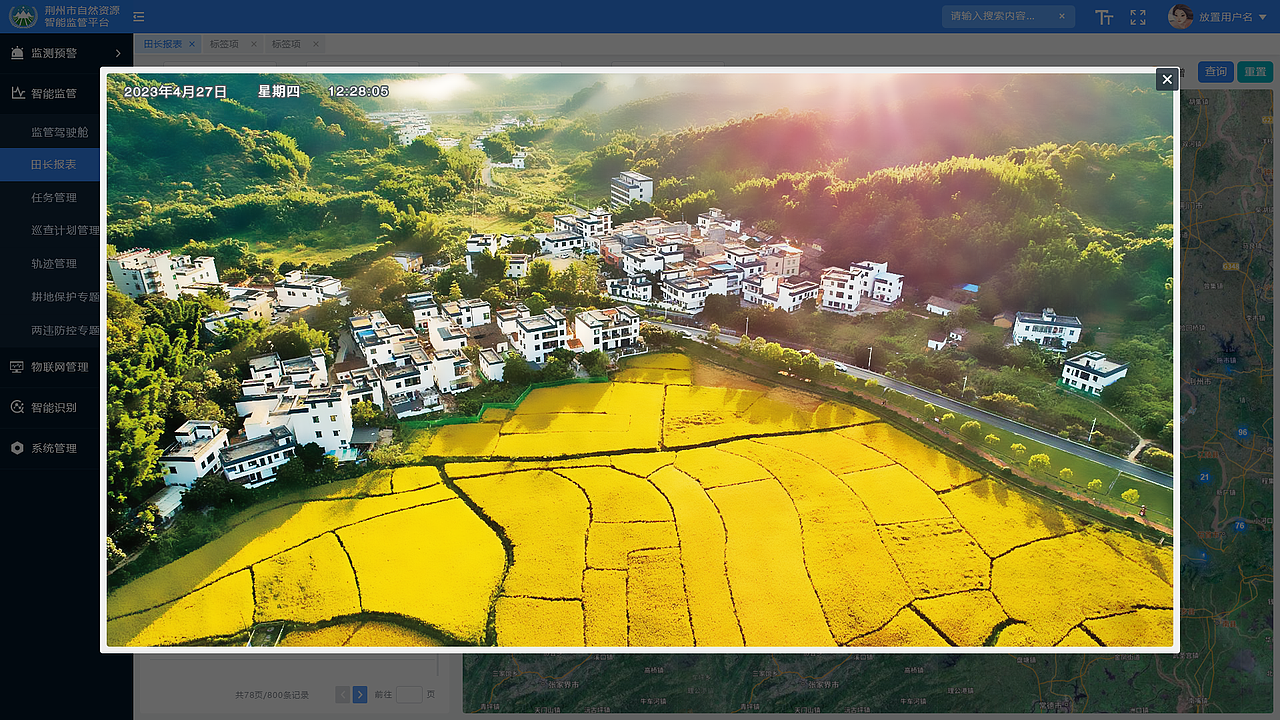This screenshot has height=720, width=1280.
Task: Toggle fullscreen with the expand icon
Action: pyautogui.click(x=1138, y=17)
